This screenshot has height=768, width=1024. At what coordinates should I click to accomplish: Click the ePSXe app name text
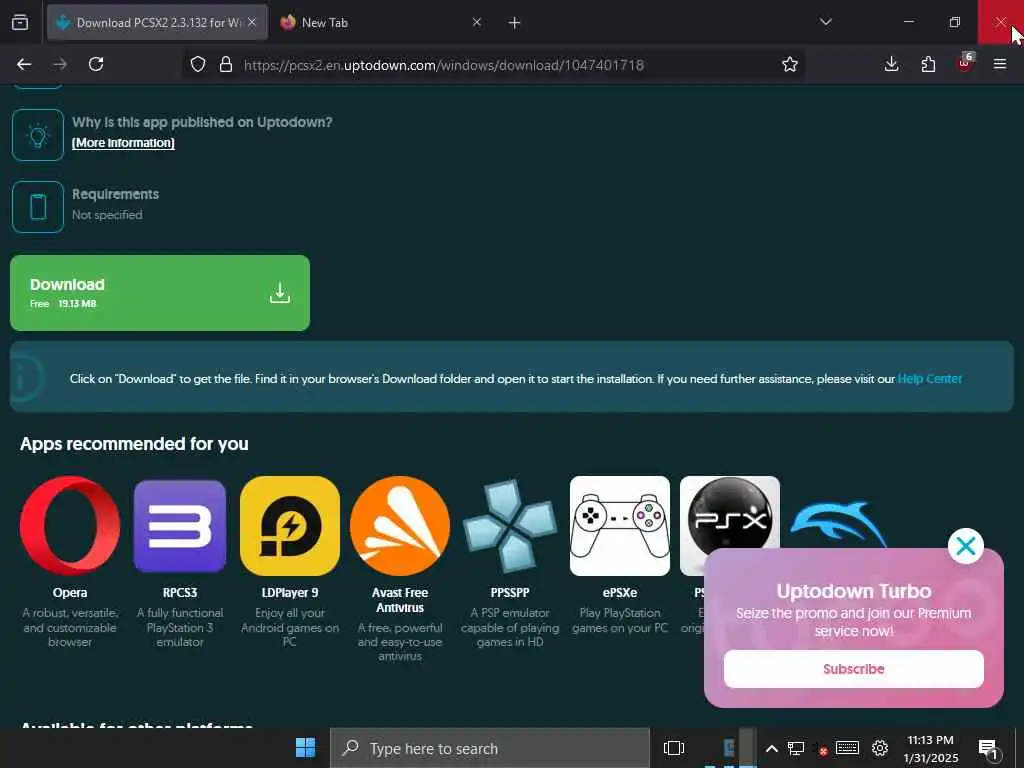[620, 593]
